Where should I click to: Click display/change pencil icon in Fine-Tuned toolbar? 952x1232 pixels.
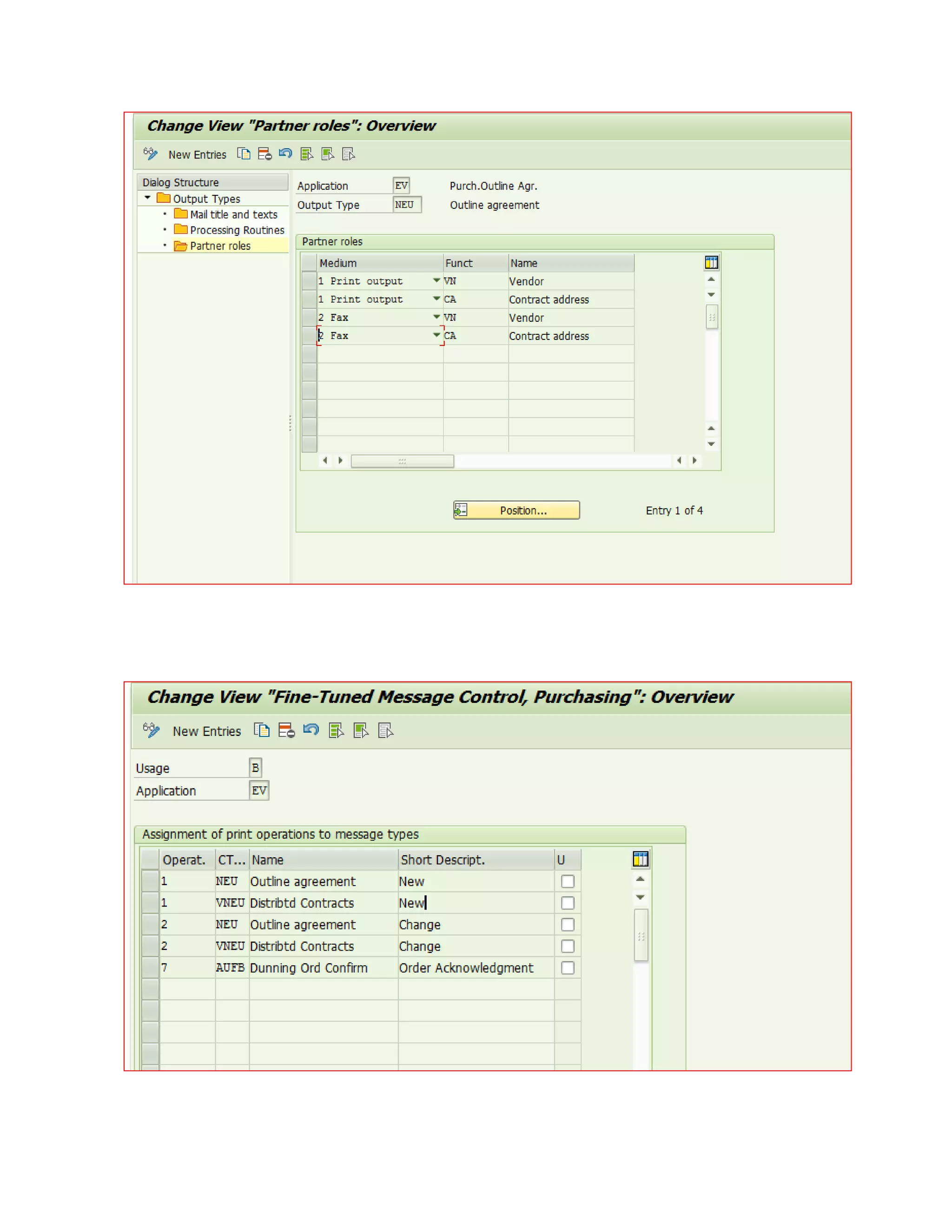tap(152, 730)
